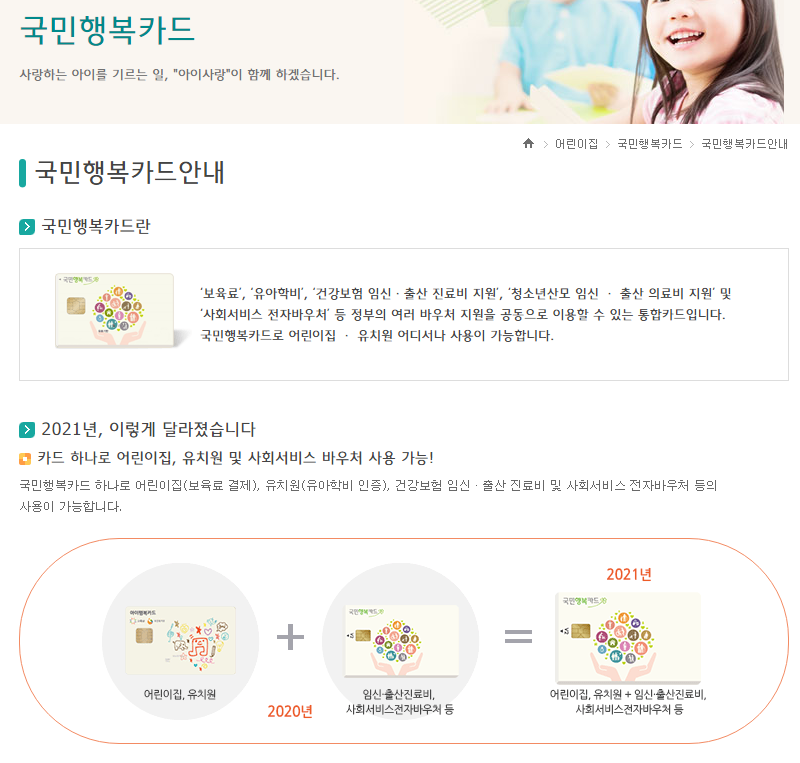
Task: Click the 아이행복카드 card image
Action: coord(181,641)
